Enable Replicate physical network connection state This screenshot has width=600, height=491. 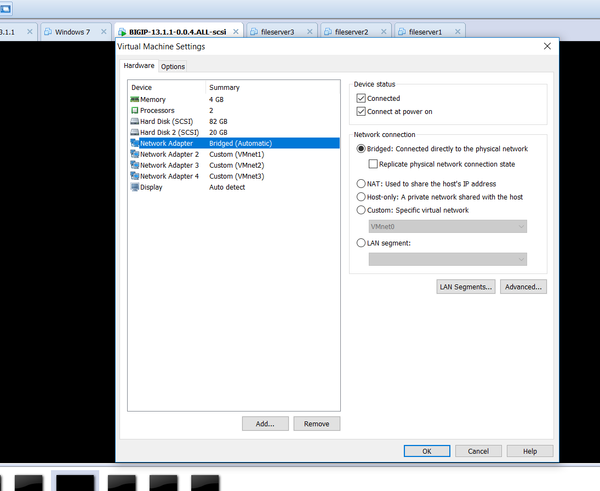click(x=373, y=164)
